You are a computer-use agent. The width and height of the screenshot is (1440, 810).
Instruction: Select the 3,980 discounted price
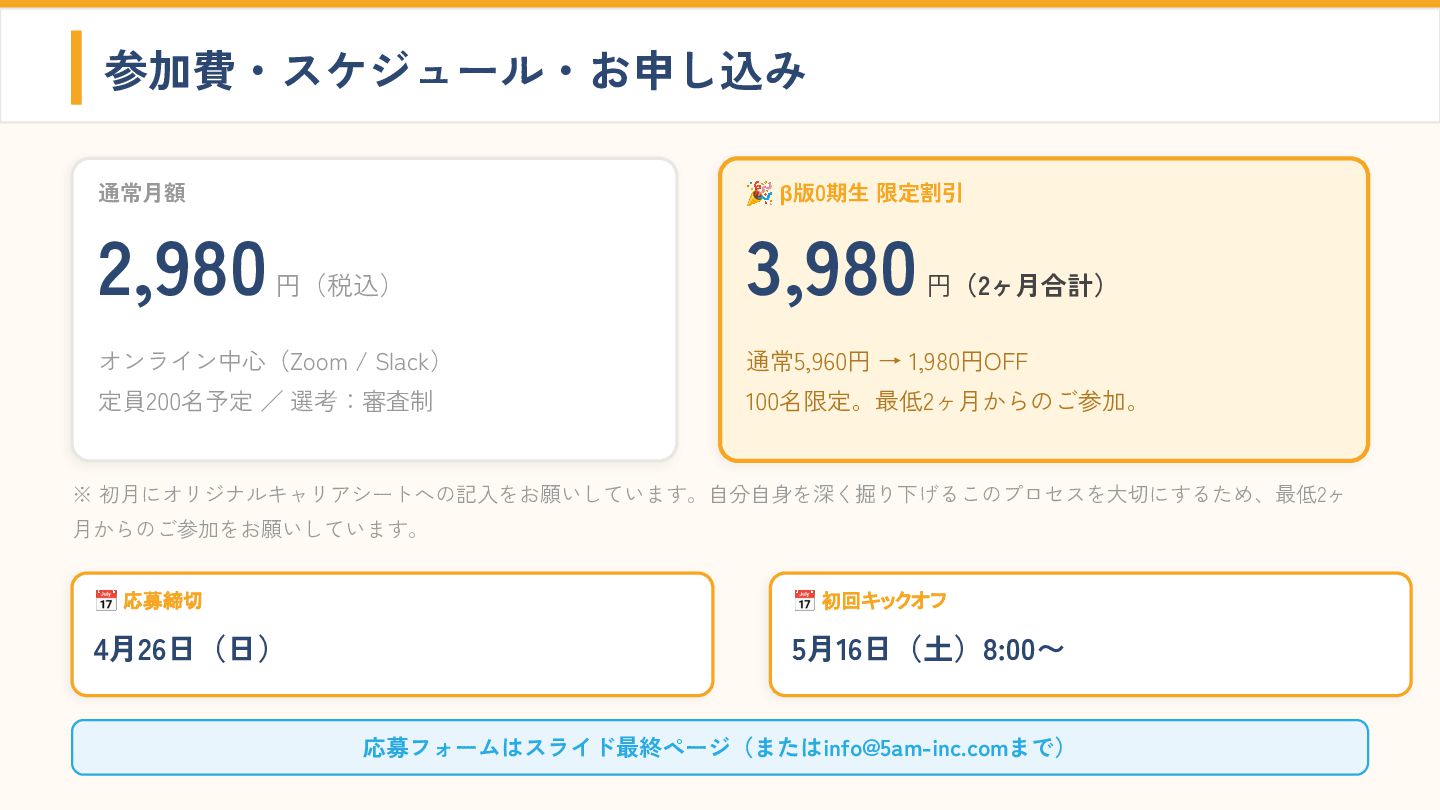[x=831, y=270]
